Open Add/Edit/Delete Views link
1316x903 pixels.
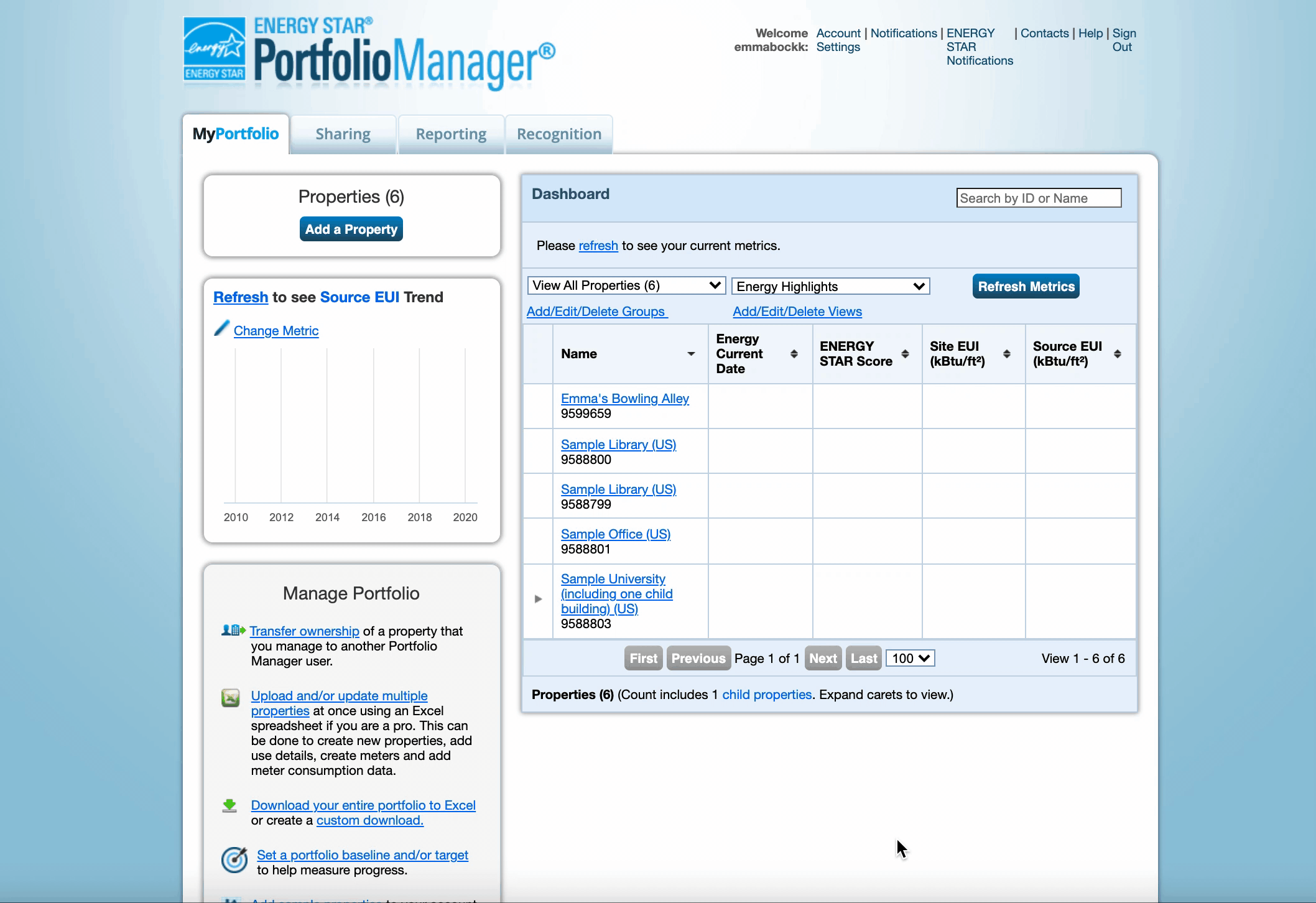(x=797, y=312)
